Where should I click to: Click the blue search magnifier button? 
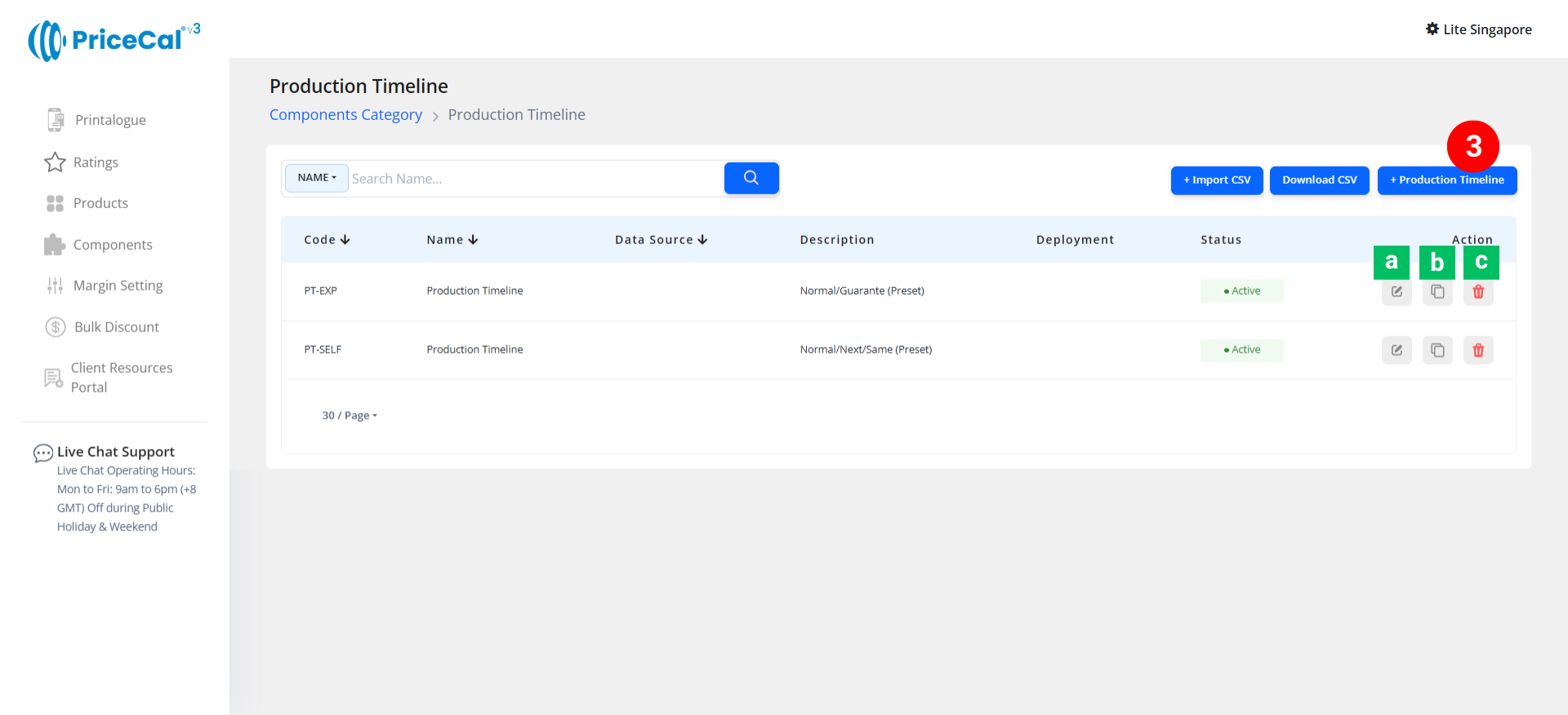click(751, 178)
